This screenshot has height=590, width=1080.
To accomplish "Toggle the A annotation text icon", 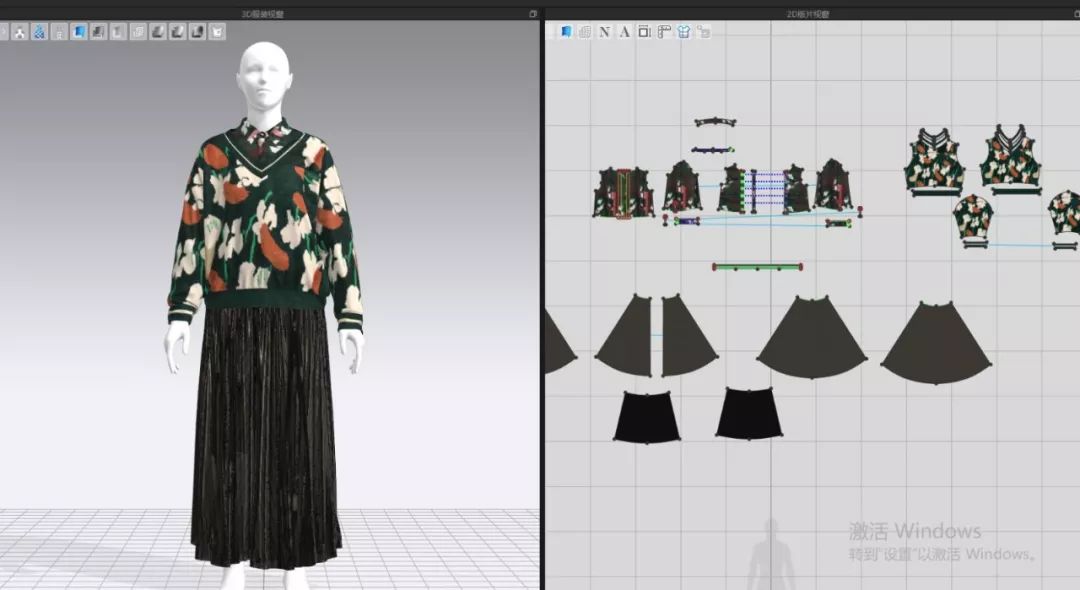I will (x=624, y=32).
